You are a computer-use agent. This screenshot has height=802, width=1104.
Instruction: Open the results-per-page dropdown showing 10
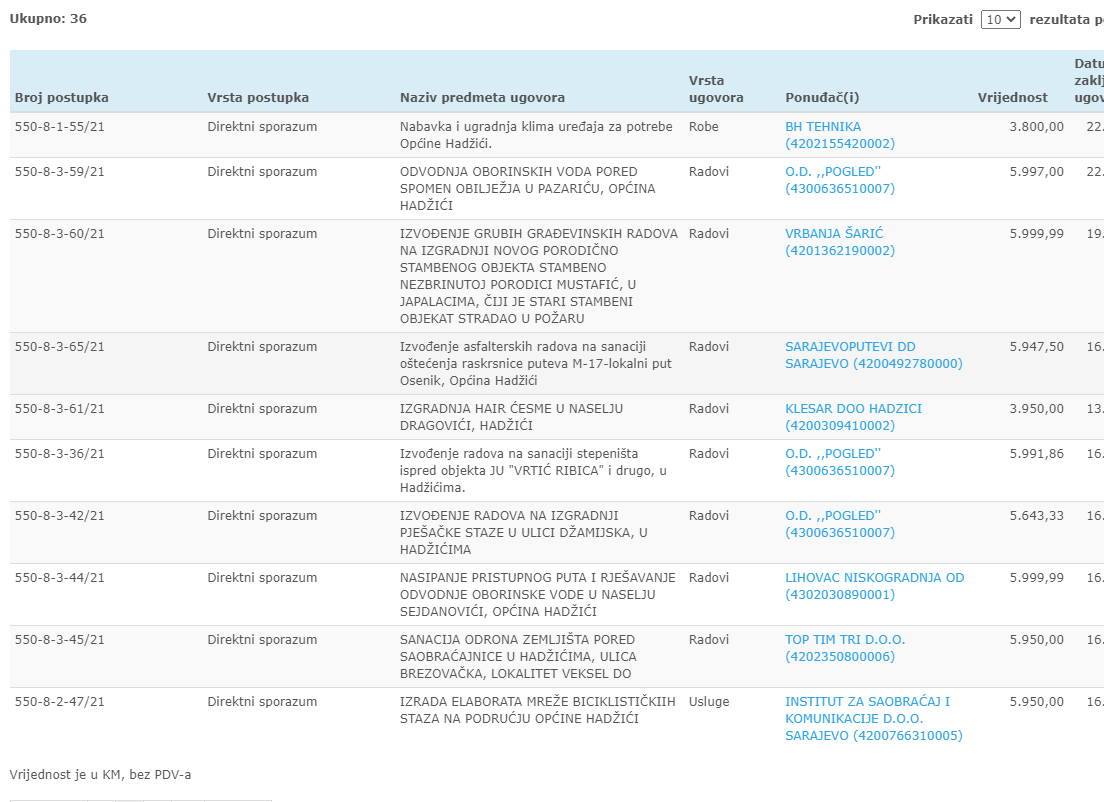[1000, 20]
